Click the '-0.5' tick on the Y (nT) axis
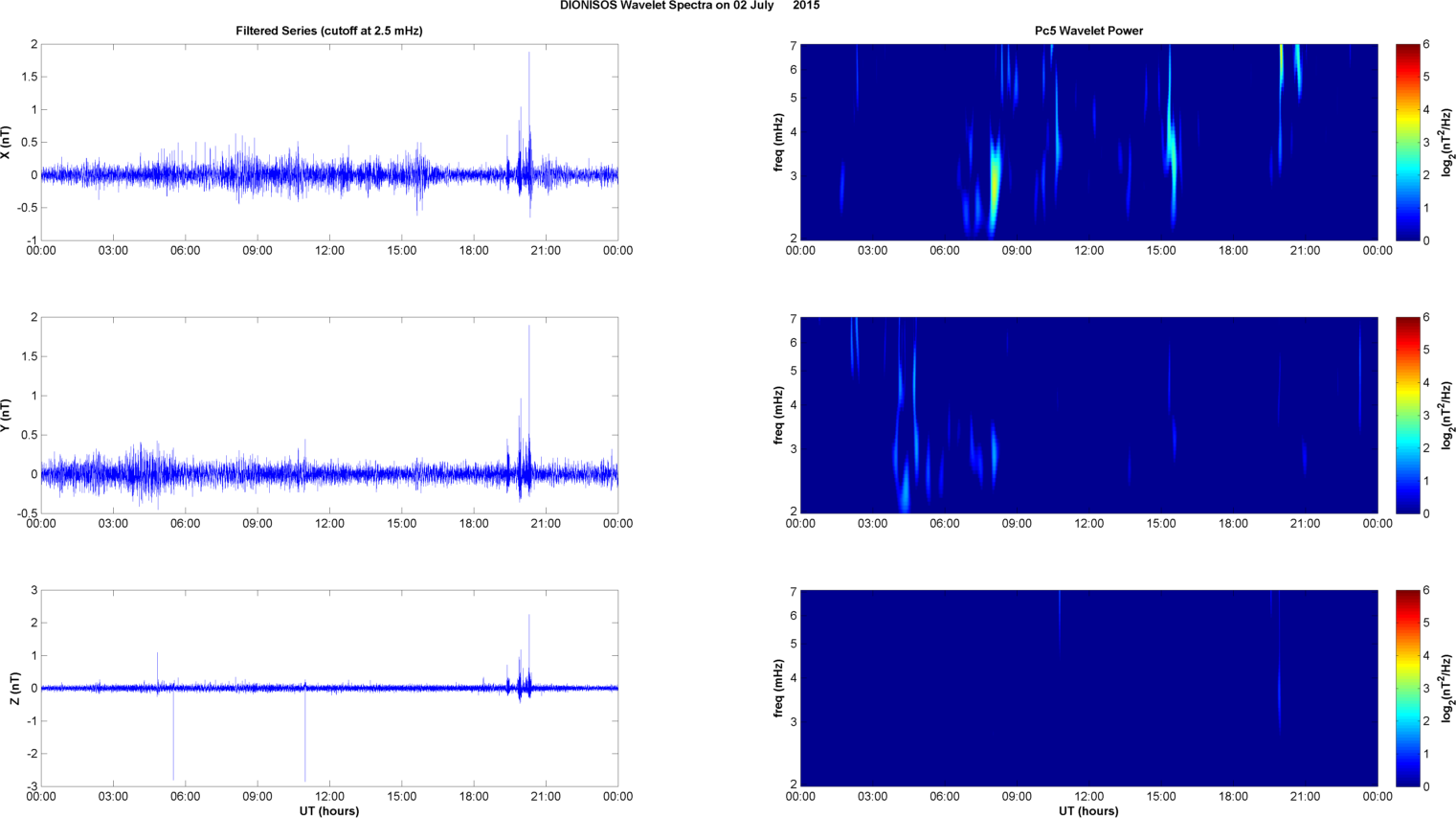Image resolution: width=1456 pixels, height=818 pixels. (x=28, y=513)
